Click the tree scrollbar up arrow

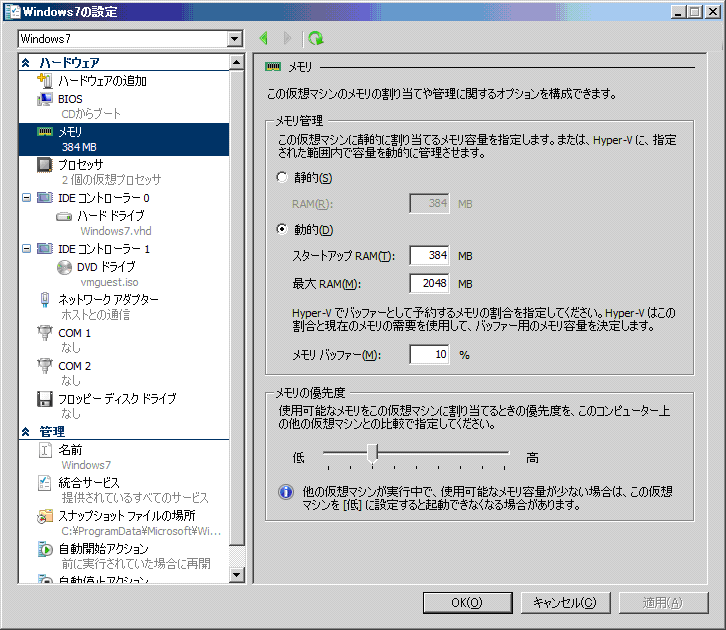point(237,62)
